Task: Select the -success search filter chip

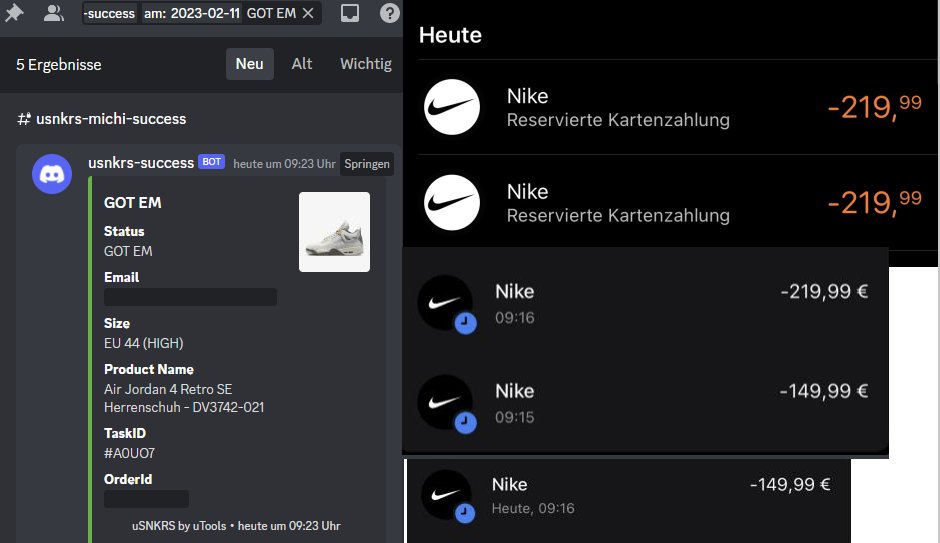Action: 109,13
